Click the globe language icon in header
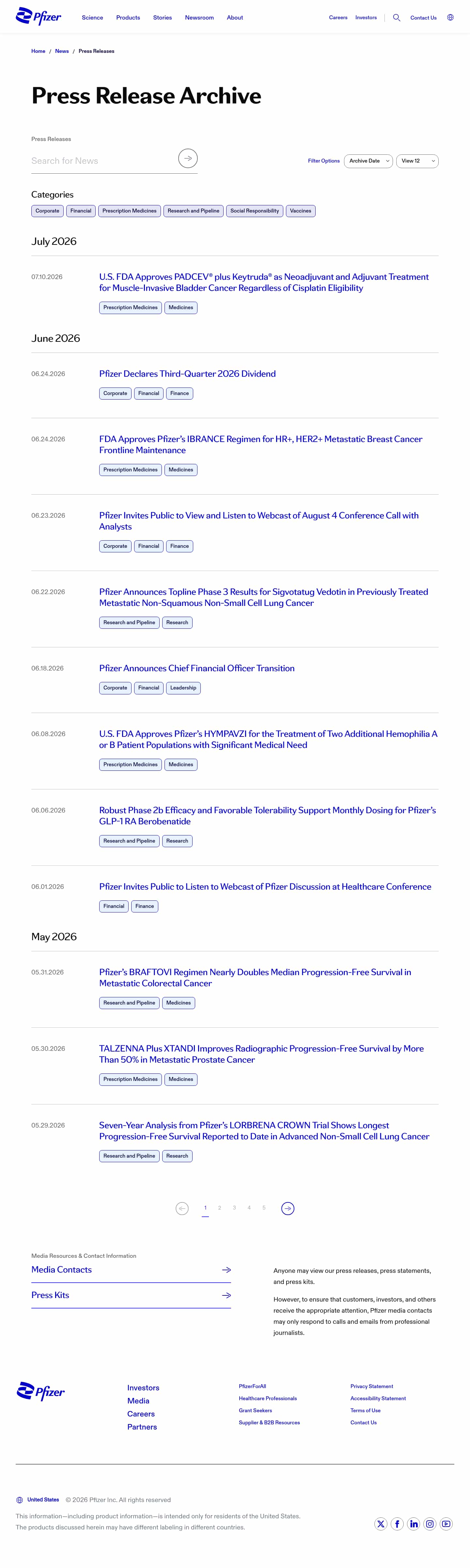The height and width of the screenshot is (1568, 470). [450, 18]
